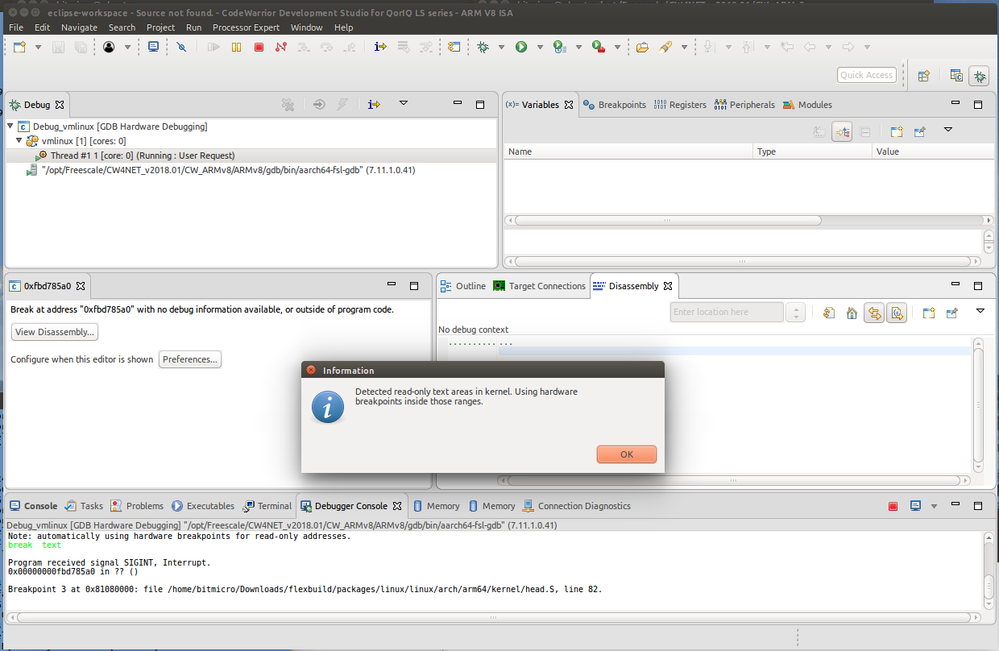The width and height of the screenshot is (999, 651).
Task: Open the disassembly location combo arrows
Action: pyautogui.click(x=796, y=312)
